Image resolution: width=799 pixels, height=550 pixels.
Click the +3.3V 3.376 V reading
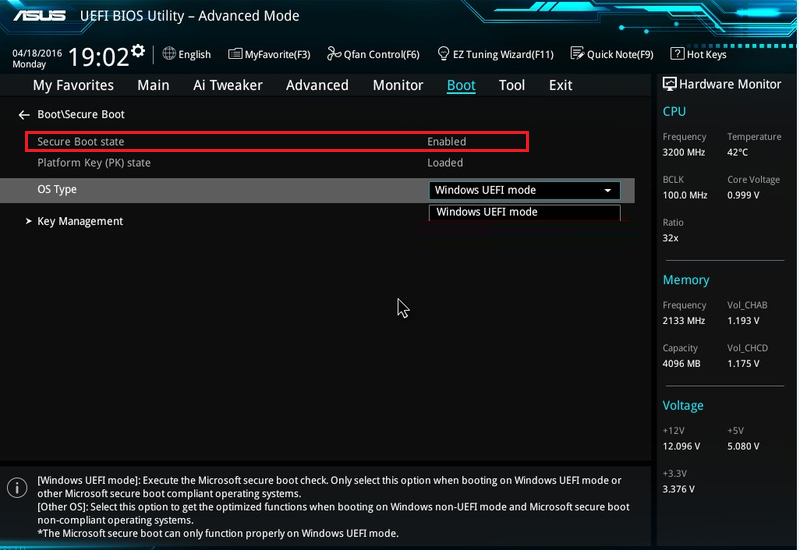coord(678,489)
